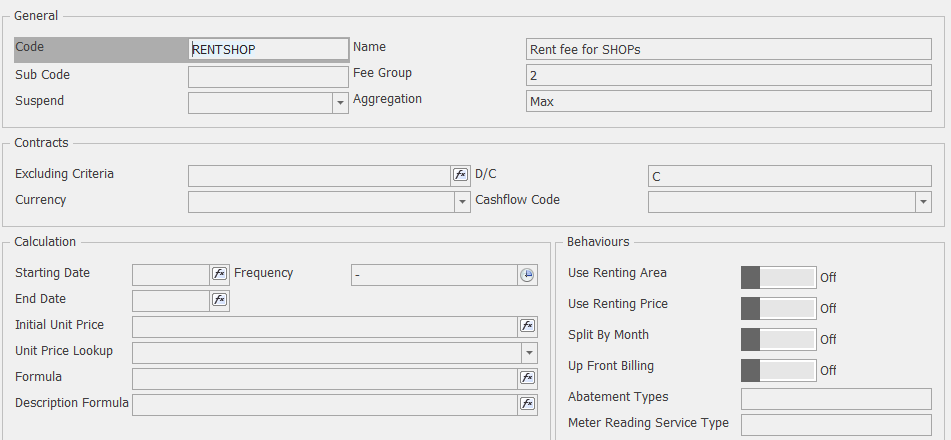Open formula editor for Description Formula
This screenshot has height=440, width=951.
[527, 405]
